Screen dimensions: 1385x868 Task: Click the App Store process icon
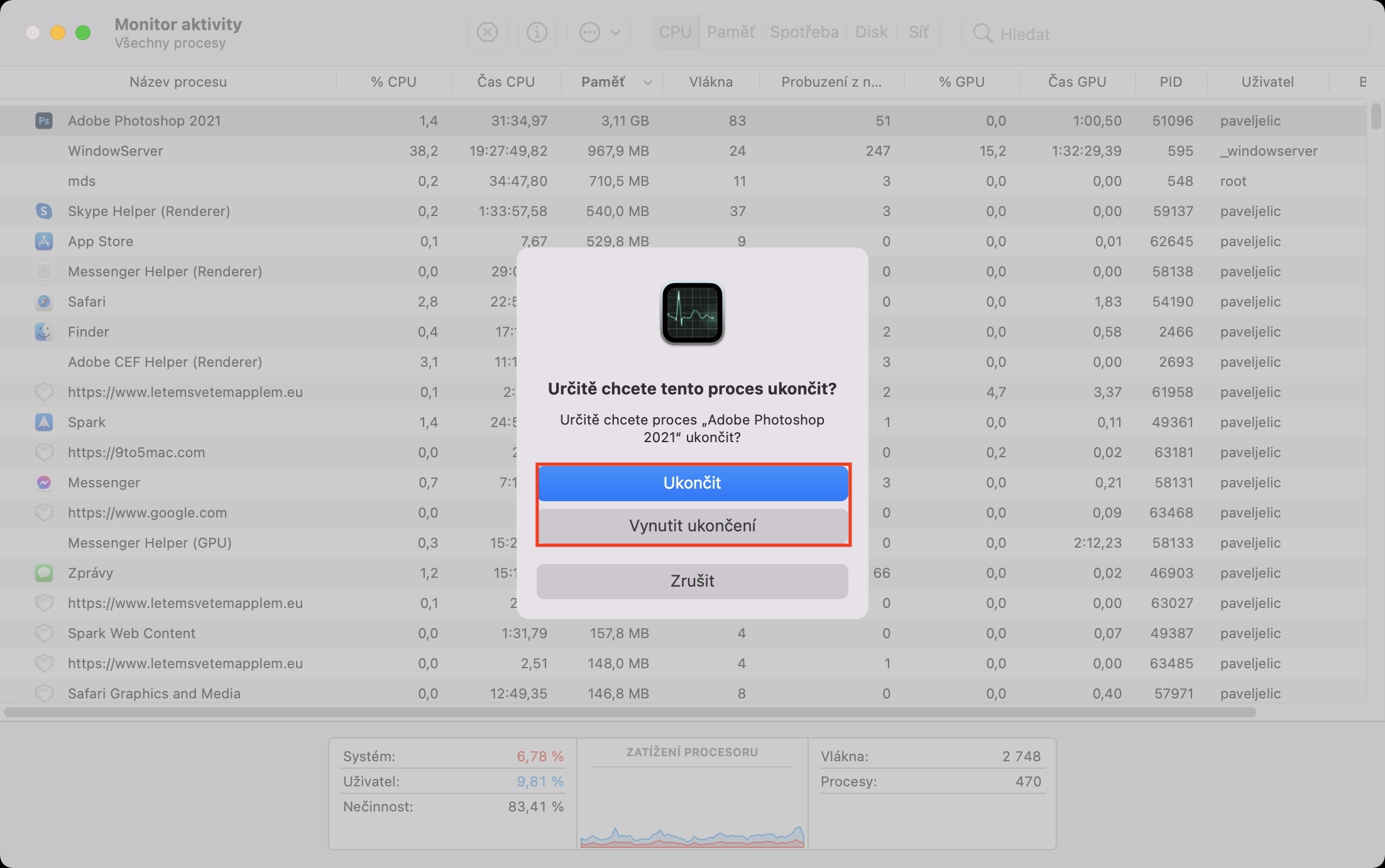click(x=43, y=241)
